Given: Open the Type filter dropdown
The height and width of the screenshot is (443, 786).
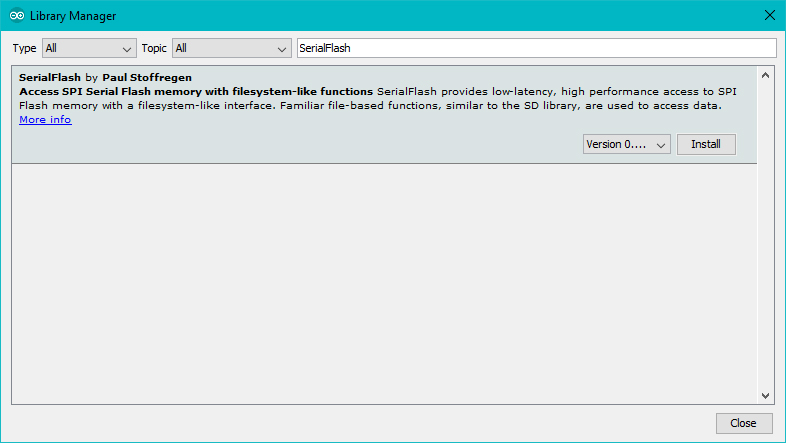Looking at the screenshot, I should pyautogui.click(x=89, y=48).
